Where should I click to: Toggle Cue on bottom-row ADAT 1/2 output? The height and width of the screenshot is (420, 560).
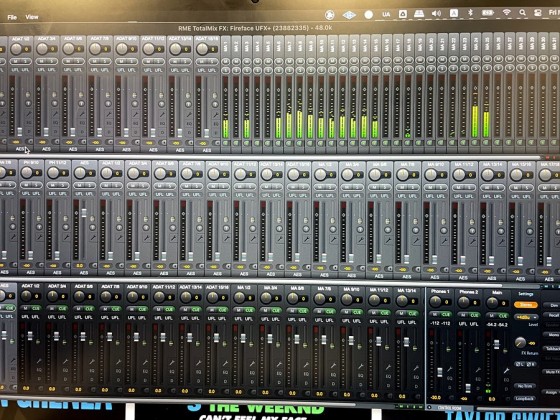coord(36,308)
